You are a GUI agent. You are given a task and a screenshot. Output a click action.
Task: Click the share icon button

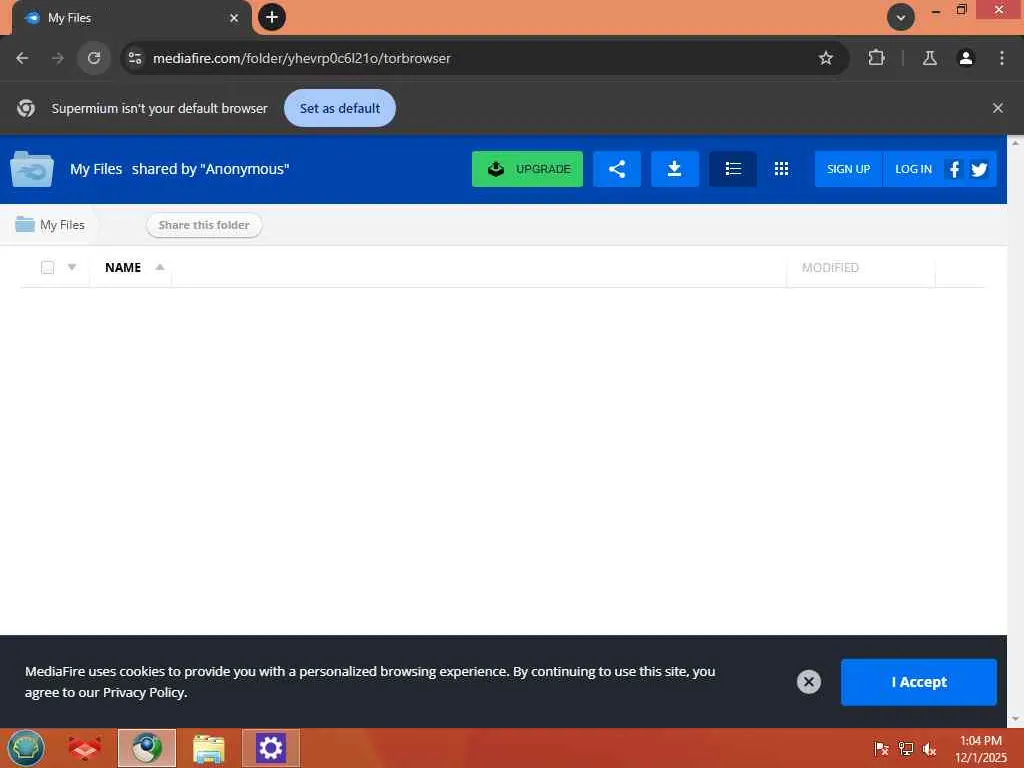pos(616,169)
